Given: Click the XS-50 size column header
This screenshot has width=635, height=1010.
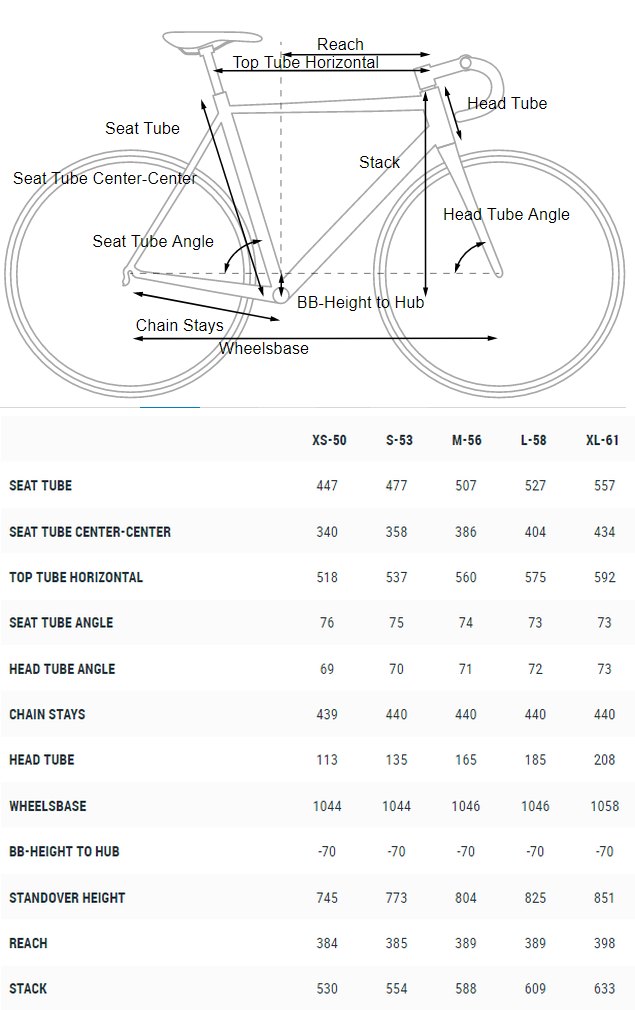Looking at the screenshot, I should [x=329, y=440].
